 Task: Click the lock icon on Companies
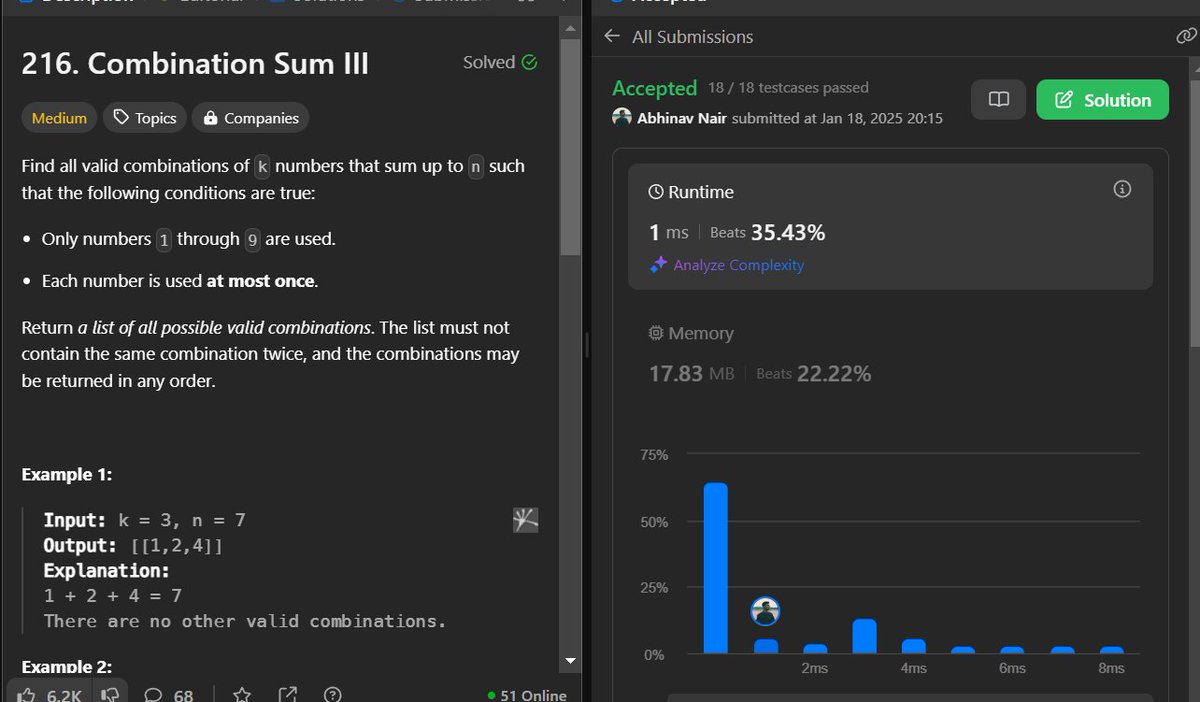(210, 118)
